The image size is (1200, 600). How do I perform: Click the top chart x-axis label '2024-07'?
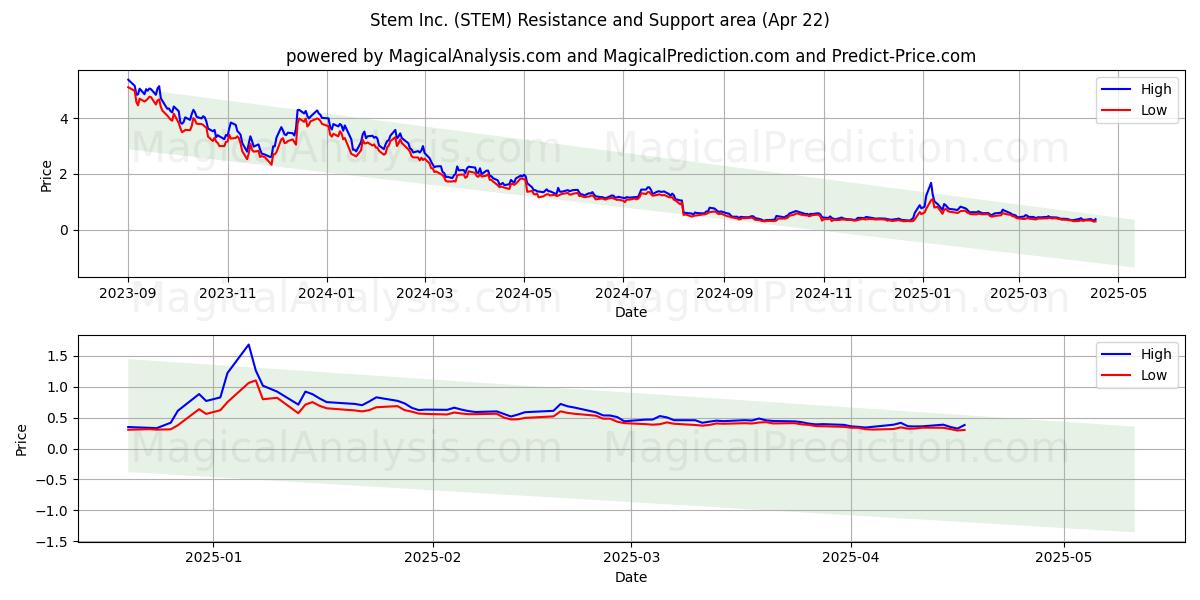click(x=623, y=293)
